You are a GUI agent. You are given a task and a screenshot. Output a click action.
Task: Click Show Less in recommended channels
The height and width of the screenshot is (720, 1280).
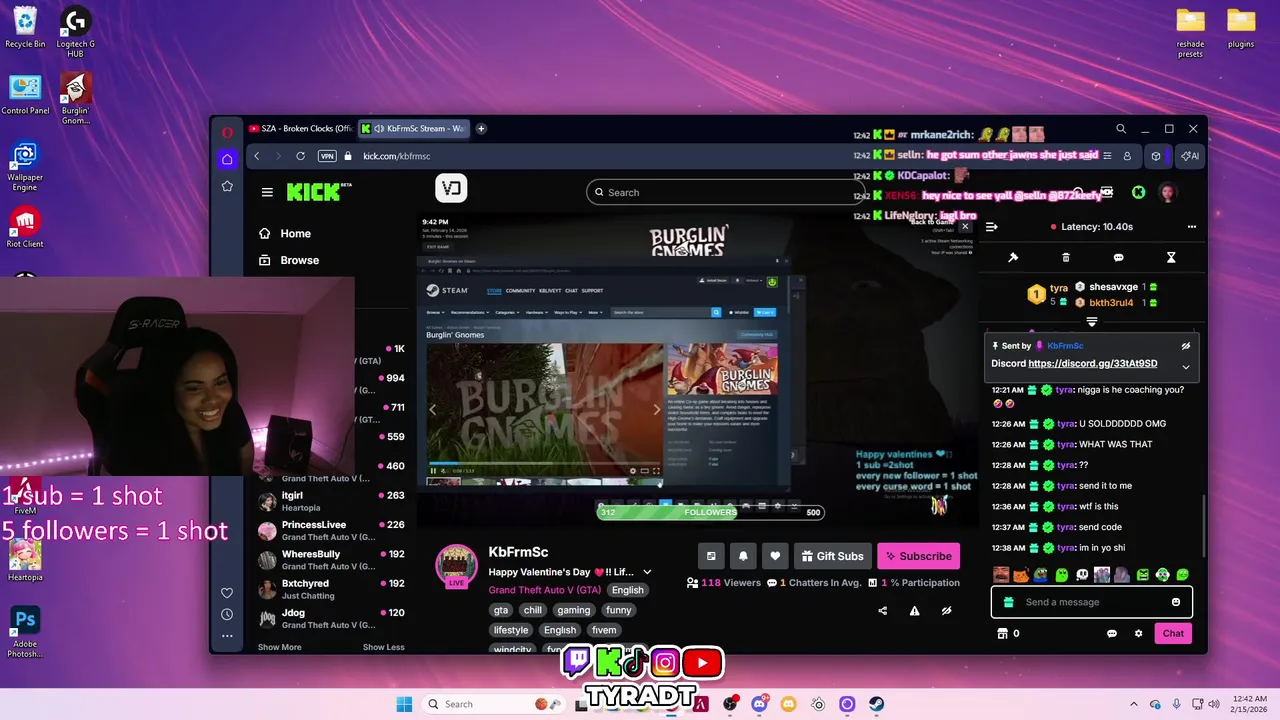383,647
